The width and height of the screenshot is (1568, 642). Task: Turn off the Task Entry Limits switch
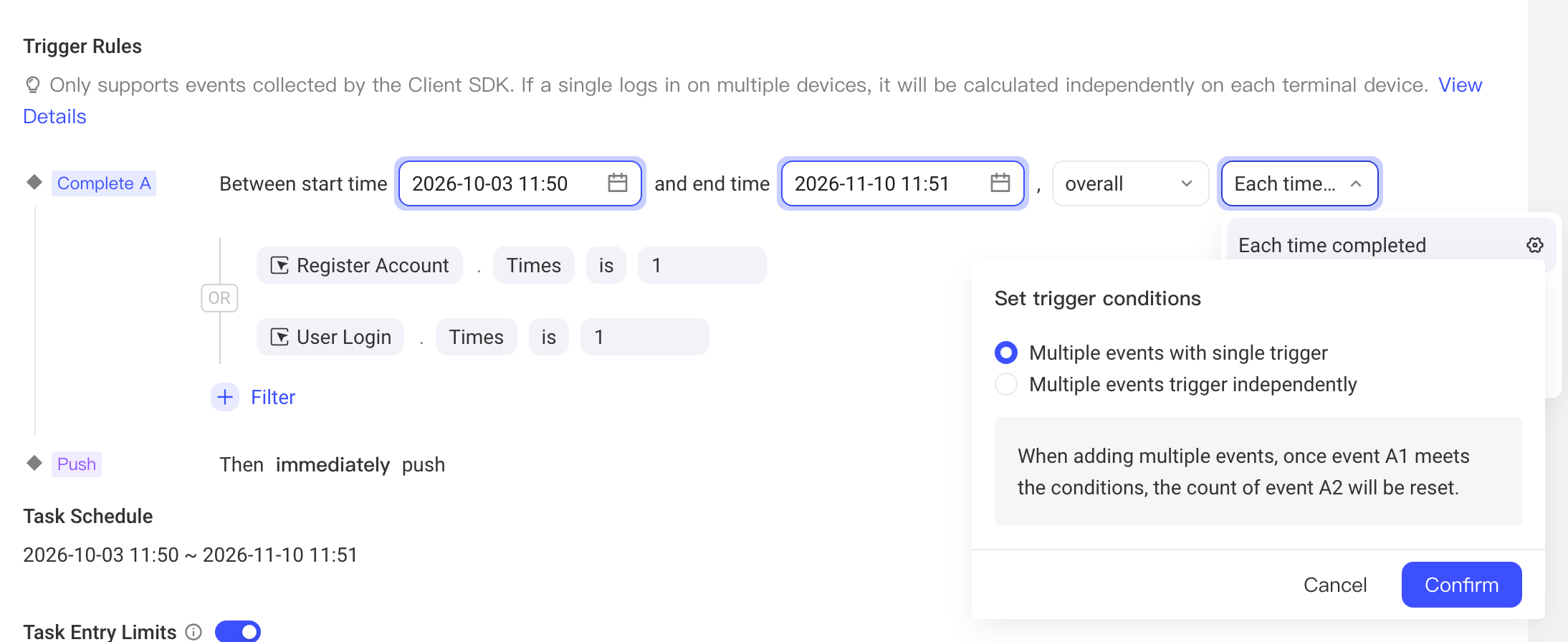pyautogui.click(x=238, y=631)
